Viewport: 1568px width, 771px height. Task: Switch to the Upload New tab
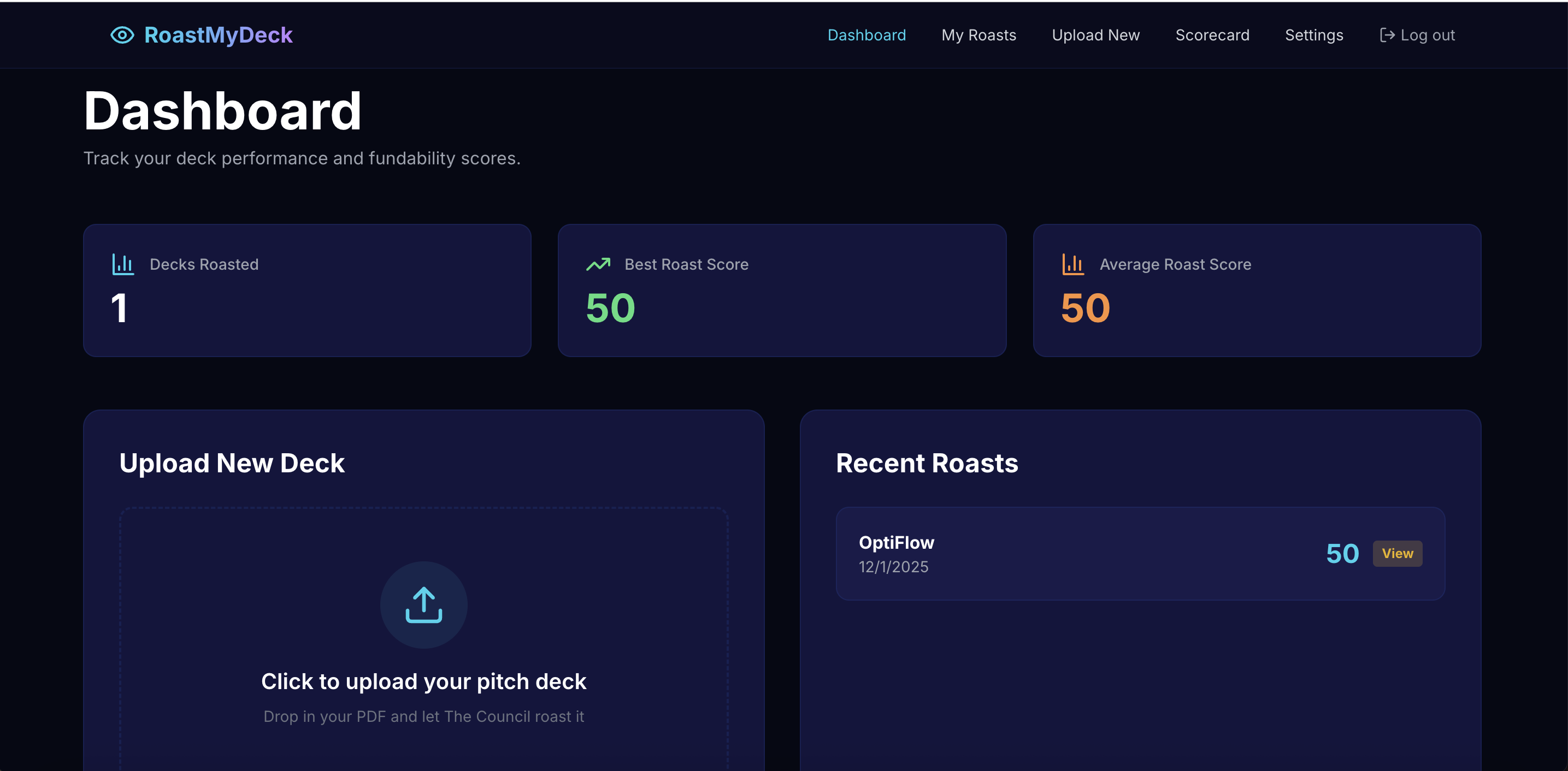(x=1095, y=35)
